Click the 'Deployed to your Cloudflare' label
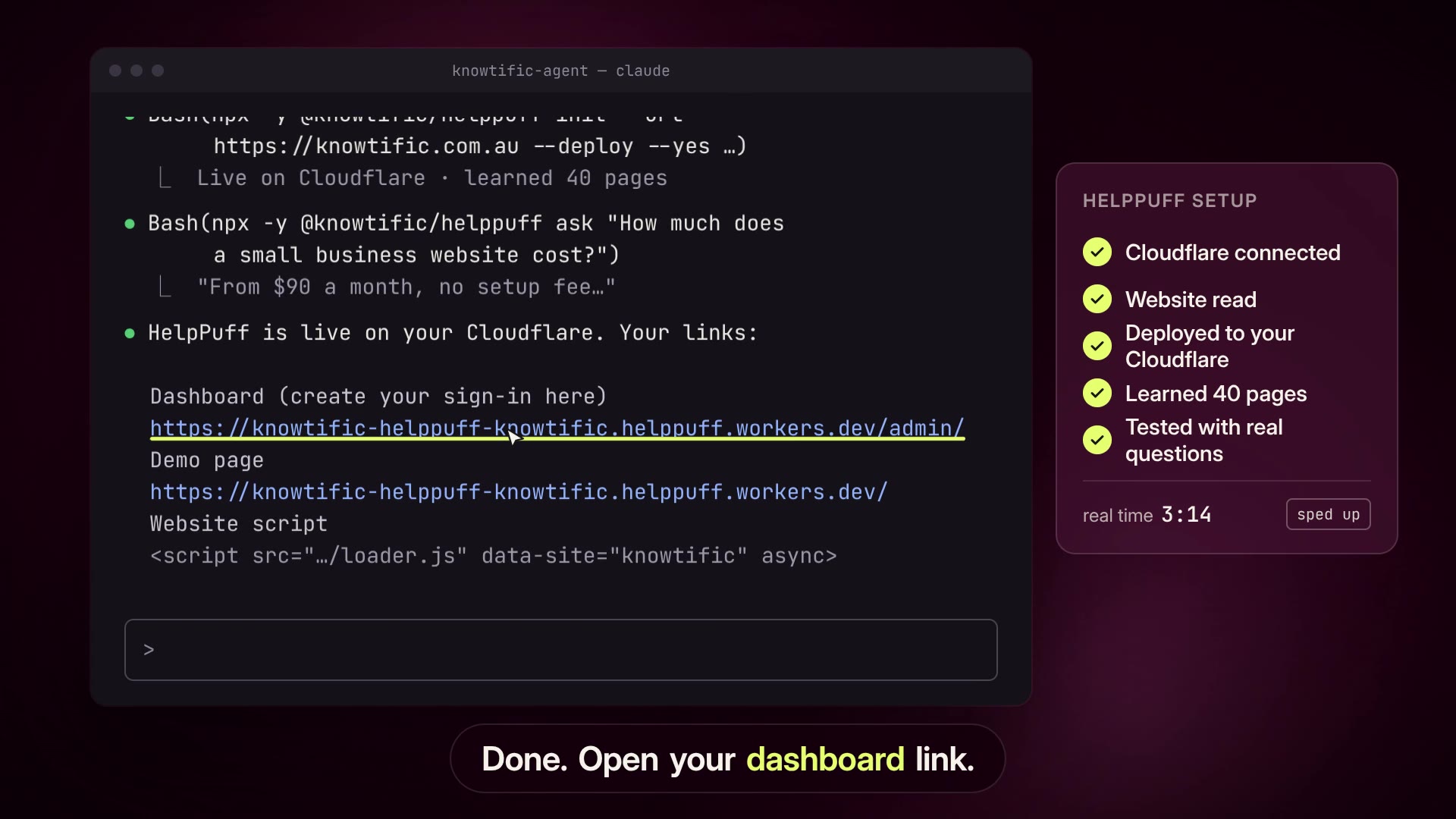The image size is (1456, 819). tap(1210, 346)
